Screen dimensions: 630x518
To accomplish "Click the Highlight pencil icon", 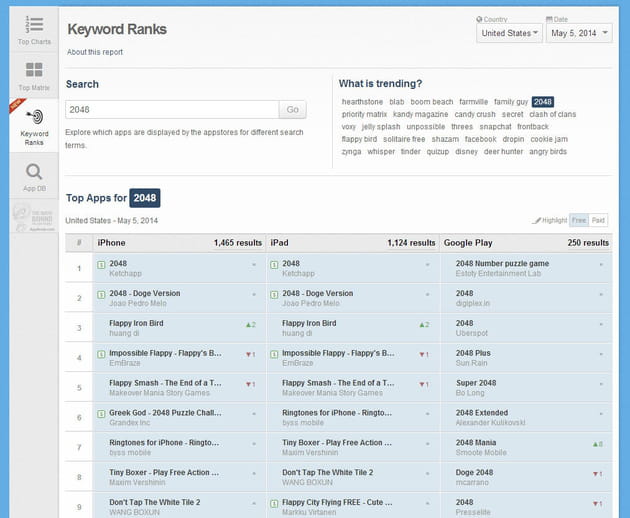I will [x=536, y=220].
